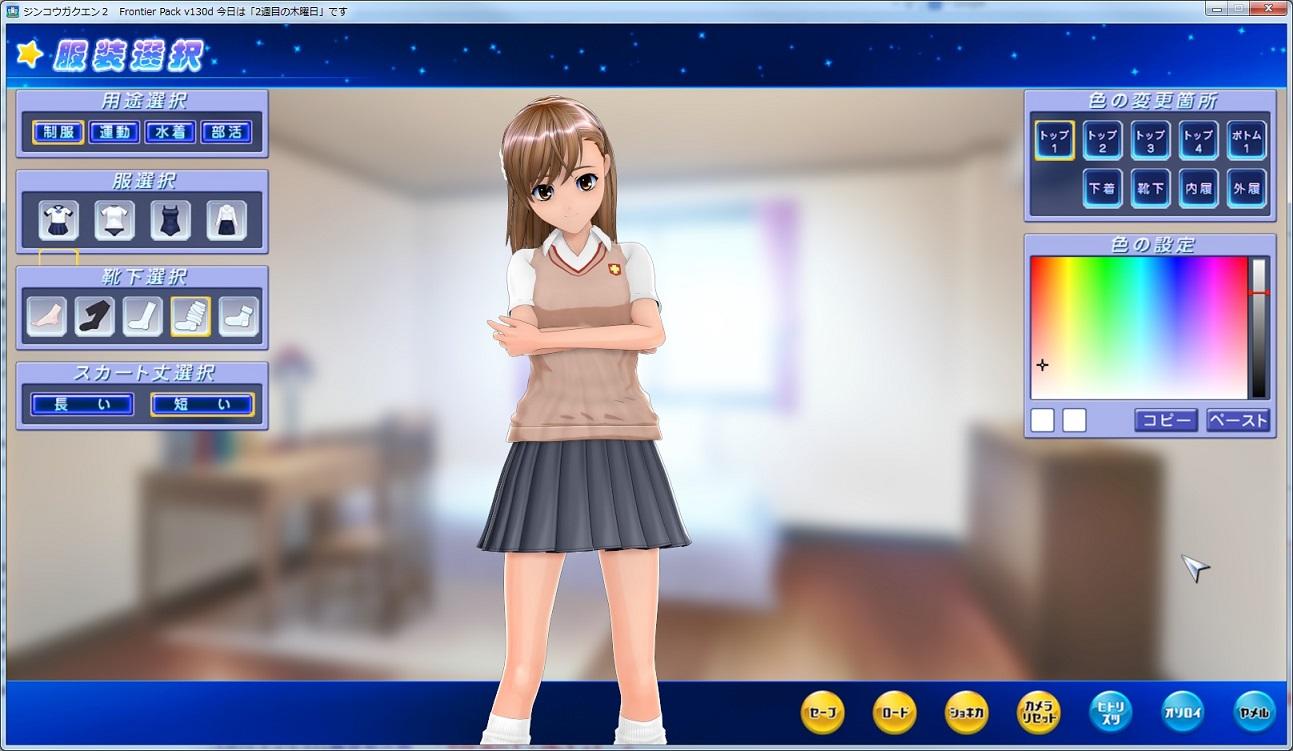The height and width of the screenshot is (751, 1293).
Task: Click the second white color swatch
Action: [x=1074, y=420]
